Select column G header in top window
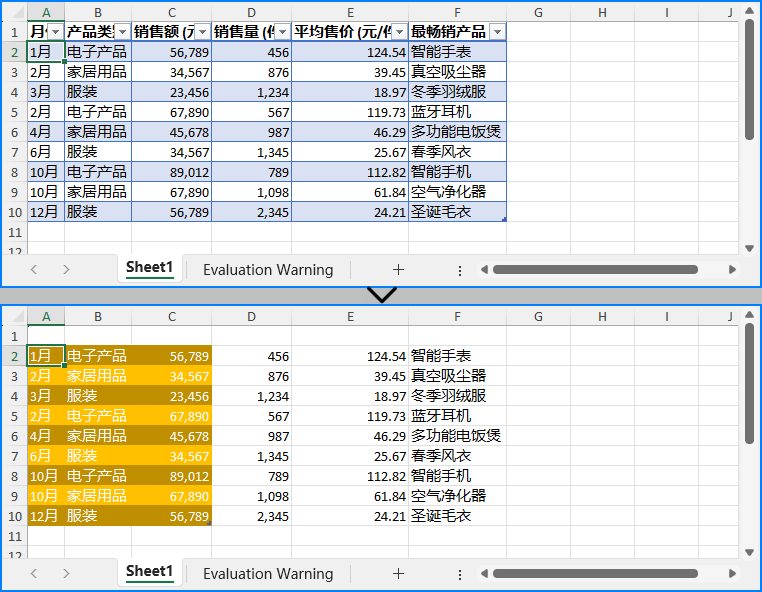 (x=538, y=13)
